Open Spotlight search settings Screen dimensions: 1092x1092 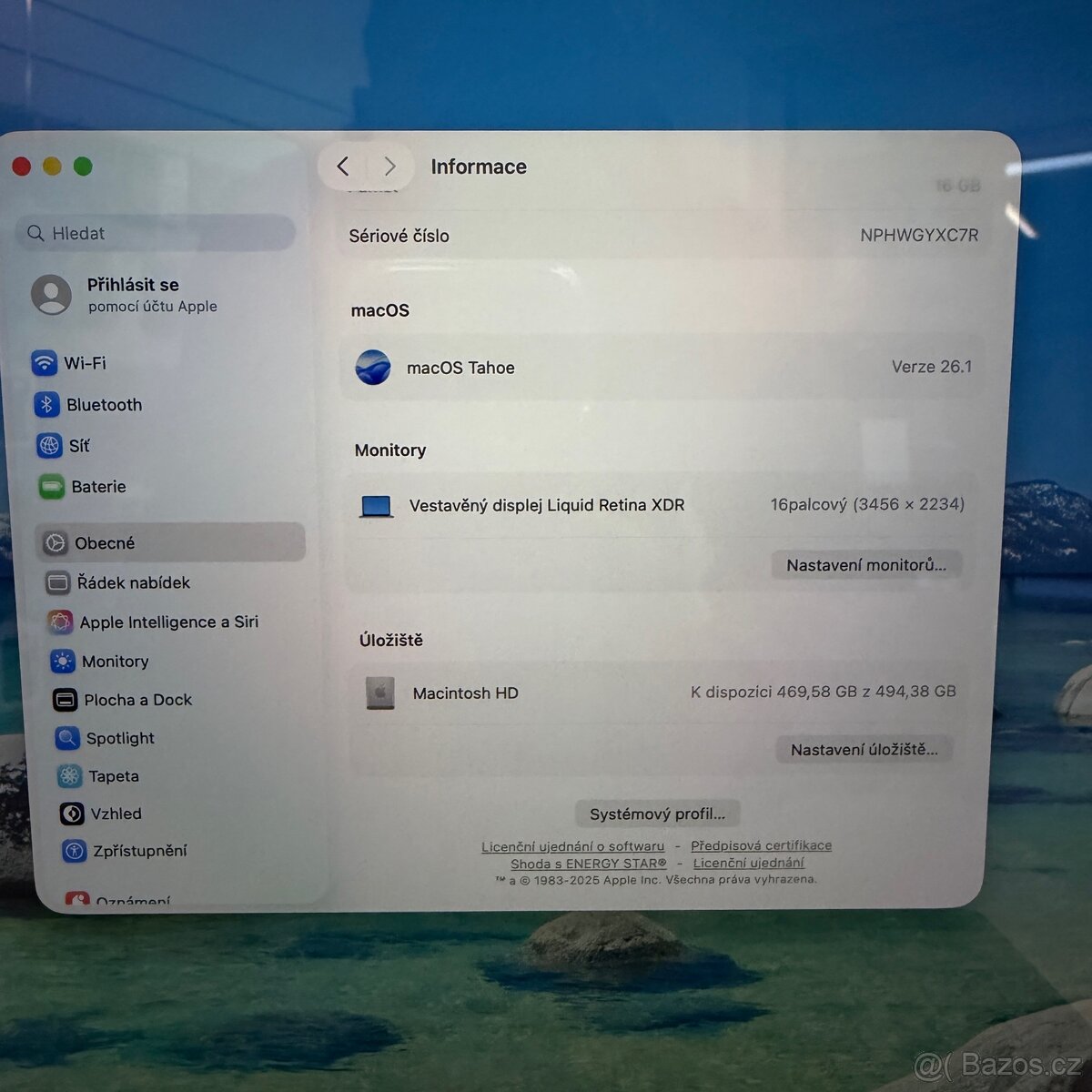click(x=120, y=738)
